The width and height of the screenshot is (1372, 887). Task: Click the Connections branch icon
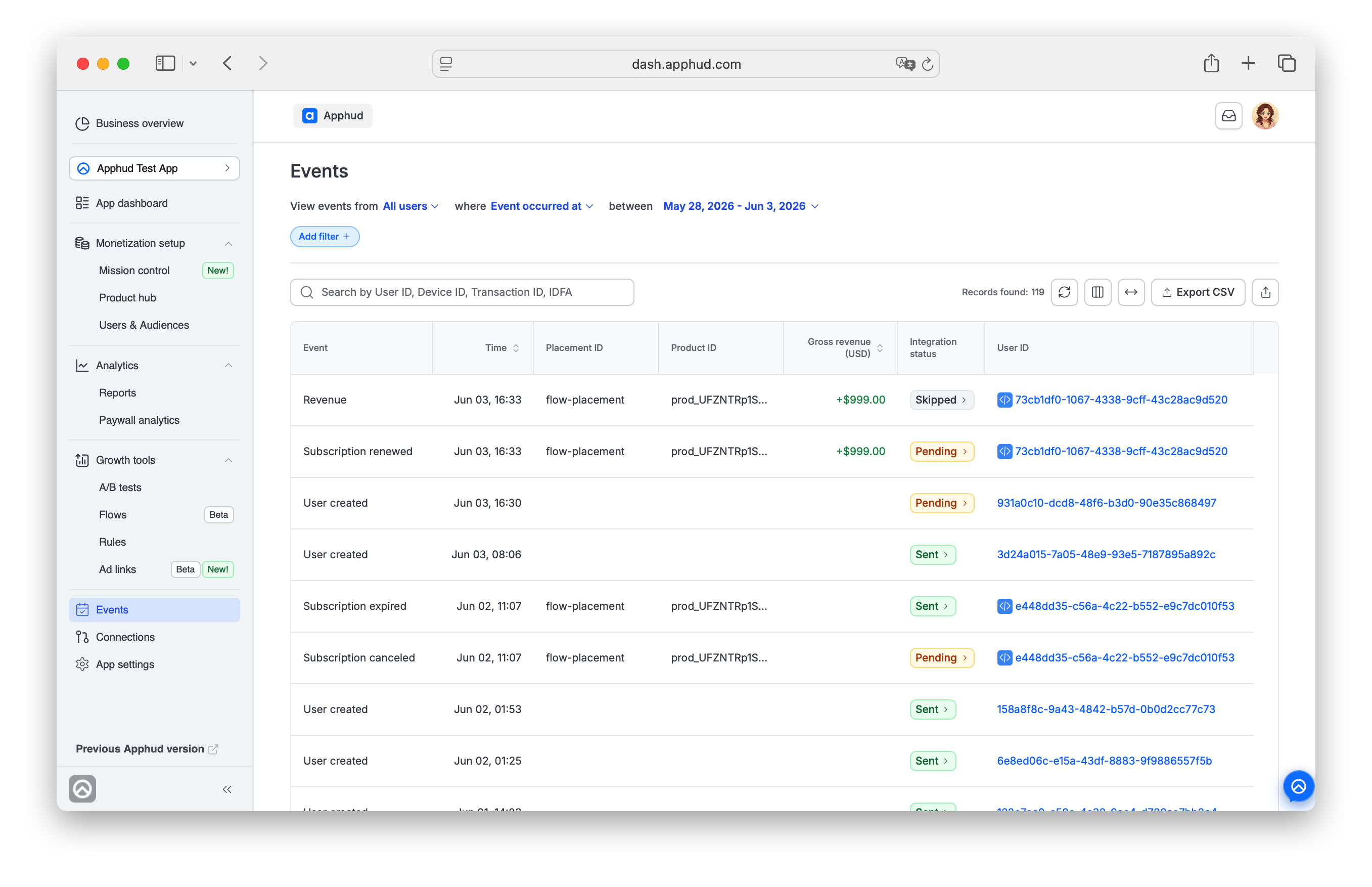(x=82, y=637)
